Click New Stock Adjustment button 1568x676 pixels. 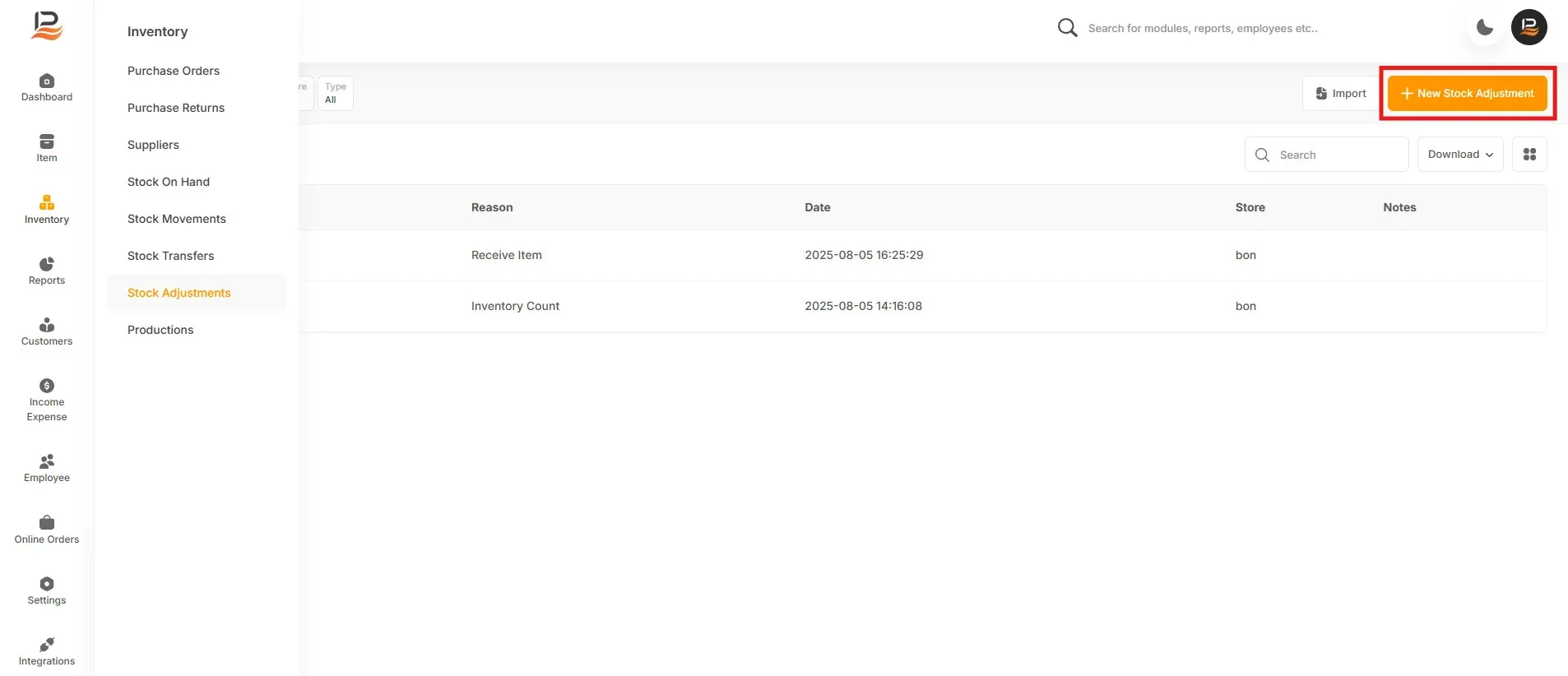coord(1468,94)
